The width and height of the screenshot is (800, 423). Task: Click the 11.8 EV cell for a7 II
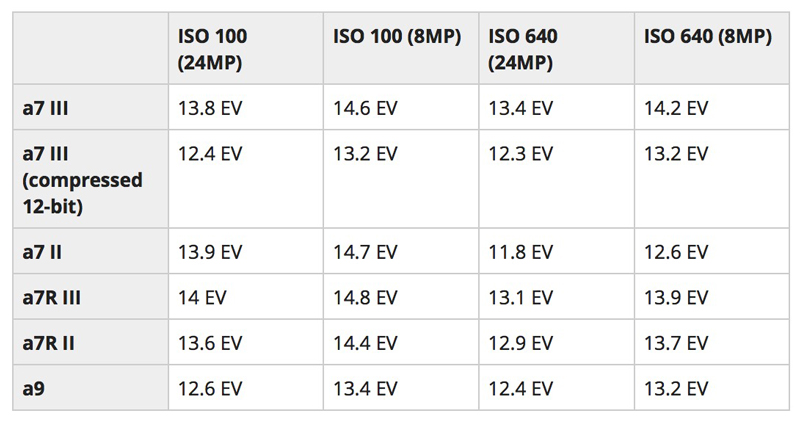[x=557, y=251]
